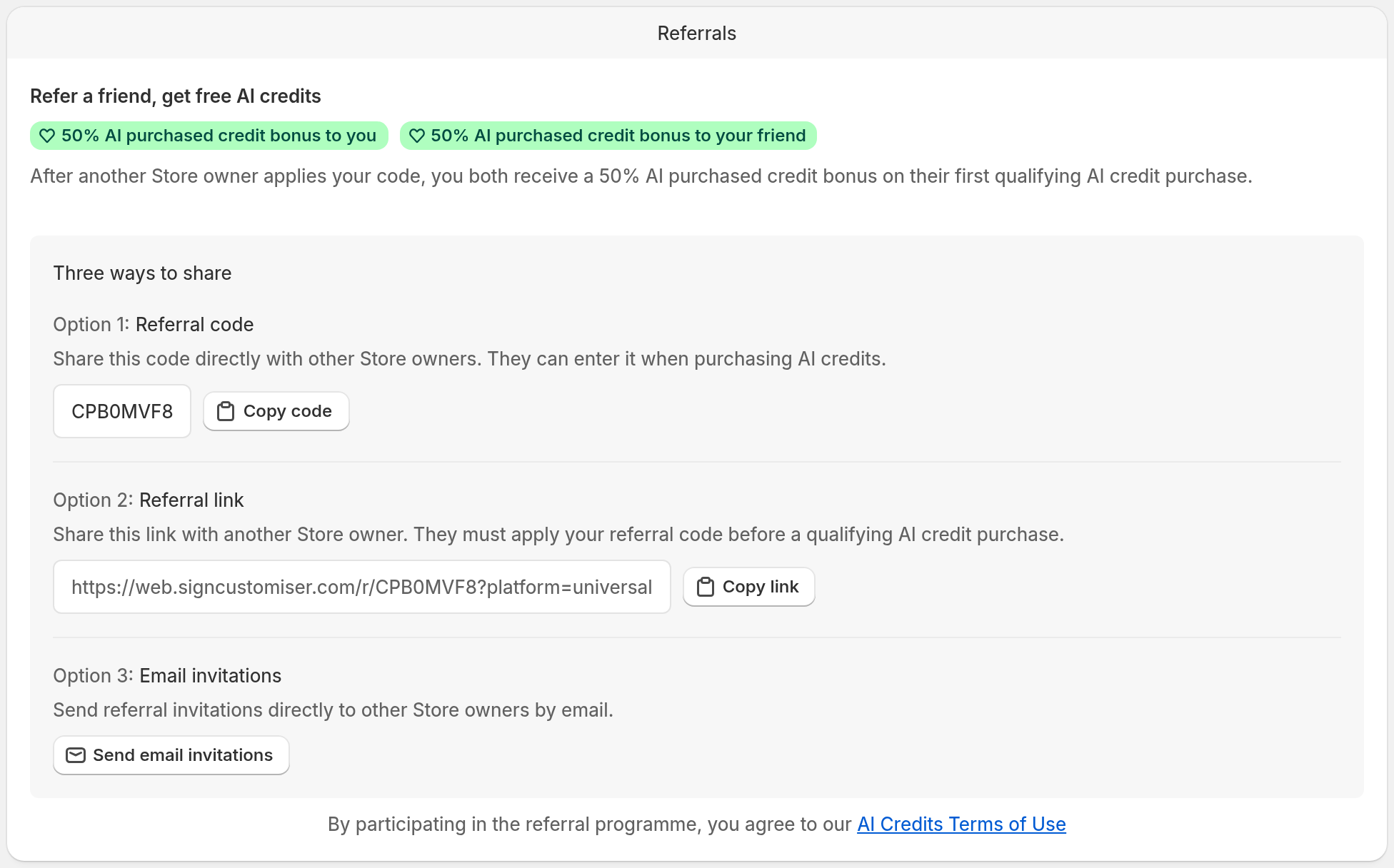Click the '50% AI purchased credit bonus to your friend' badge
This screenshot has height=868, width=1394.
coord(608,136)
